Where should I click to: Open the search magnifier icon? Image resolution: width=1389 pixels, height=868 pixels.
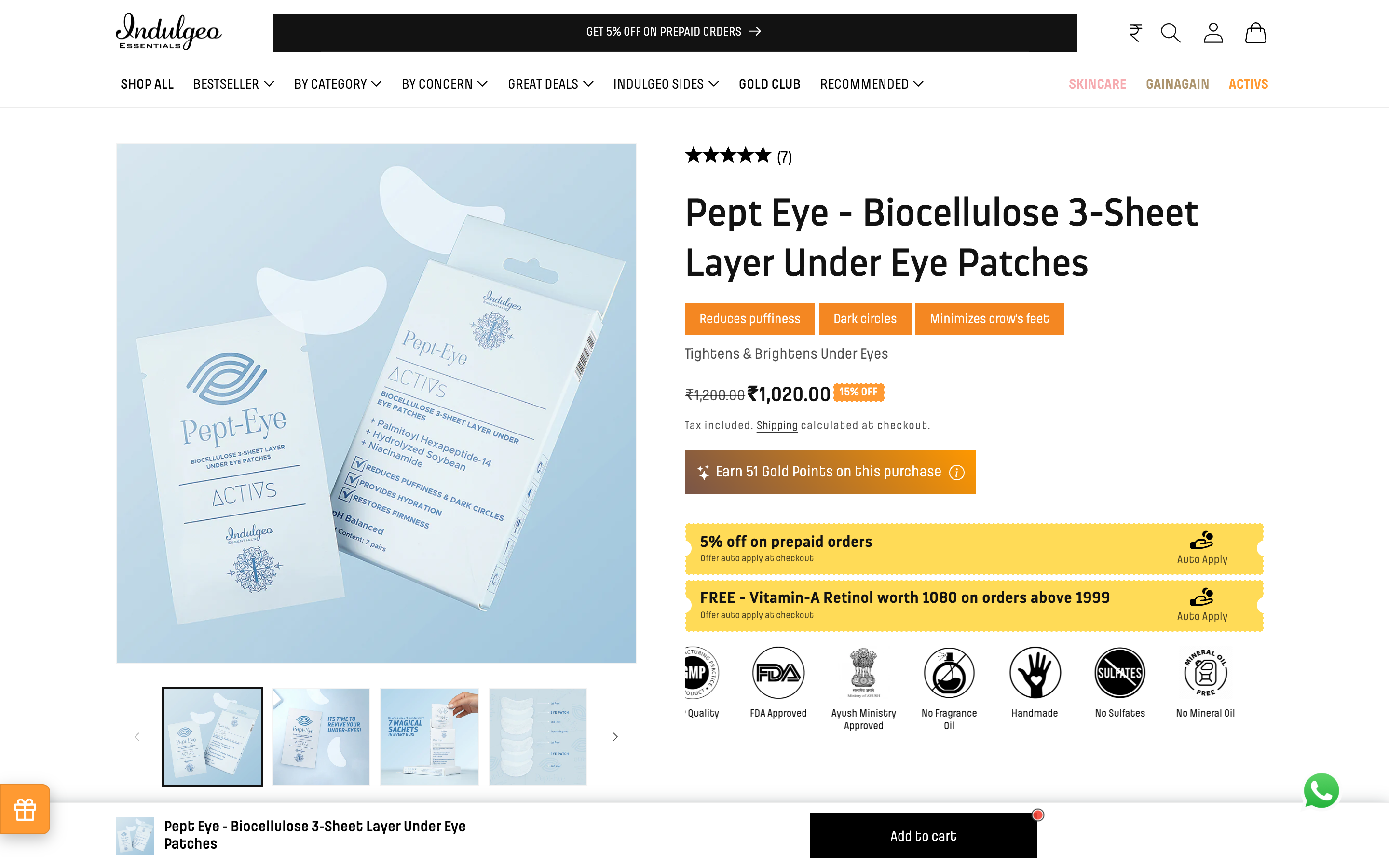point(1171,33)
